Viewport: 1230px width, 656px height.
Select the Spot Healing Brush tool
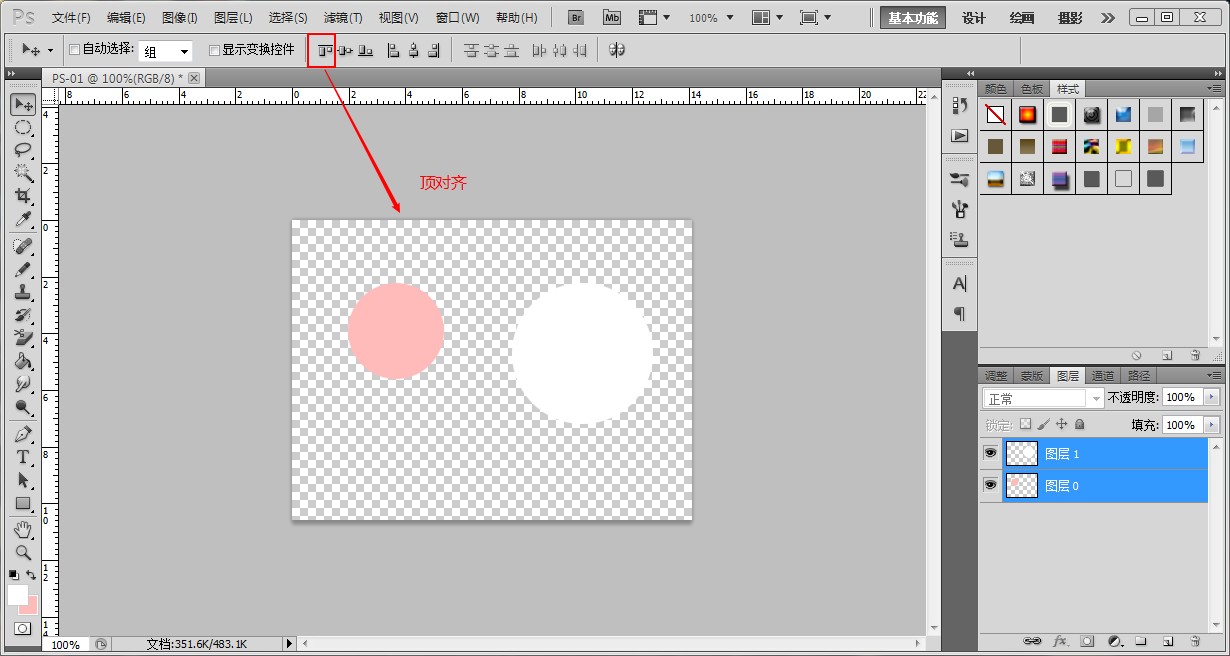point(23,246)
